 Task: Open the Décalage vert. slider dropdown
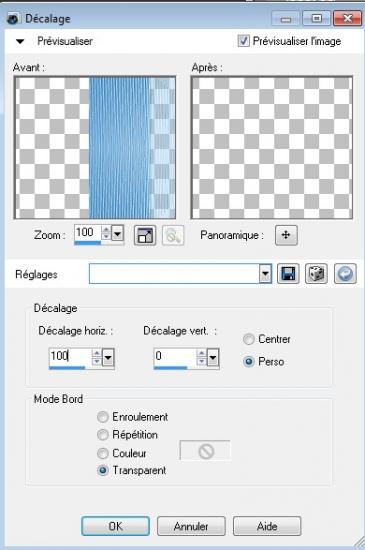pyautogui.click(x=213, y=358)
